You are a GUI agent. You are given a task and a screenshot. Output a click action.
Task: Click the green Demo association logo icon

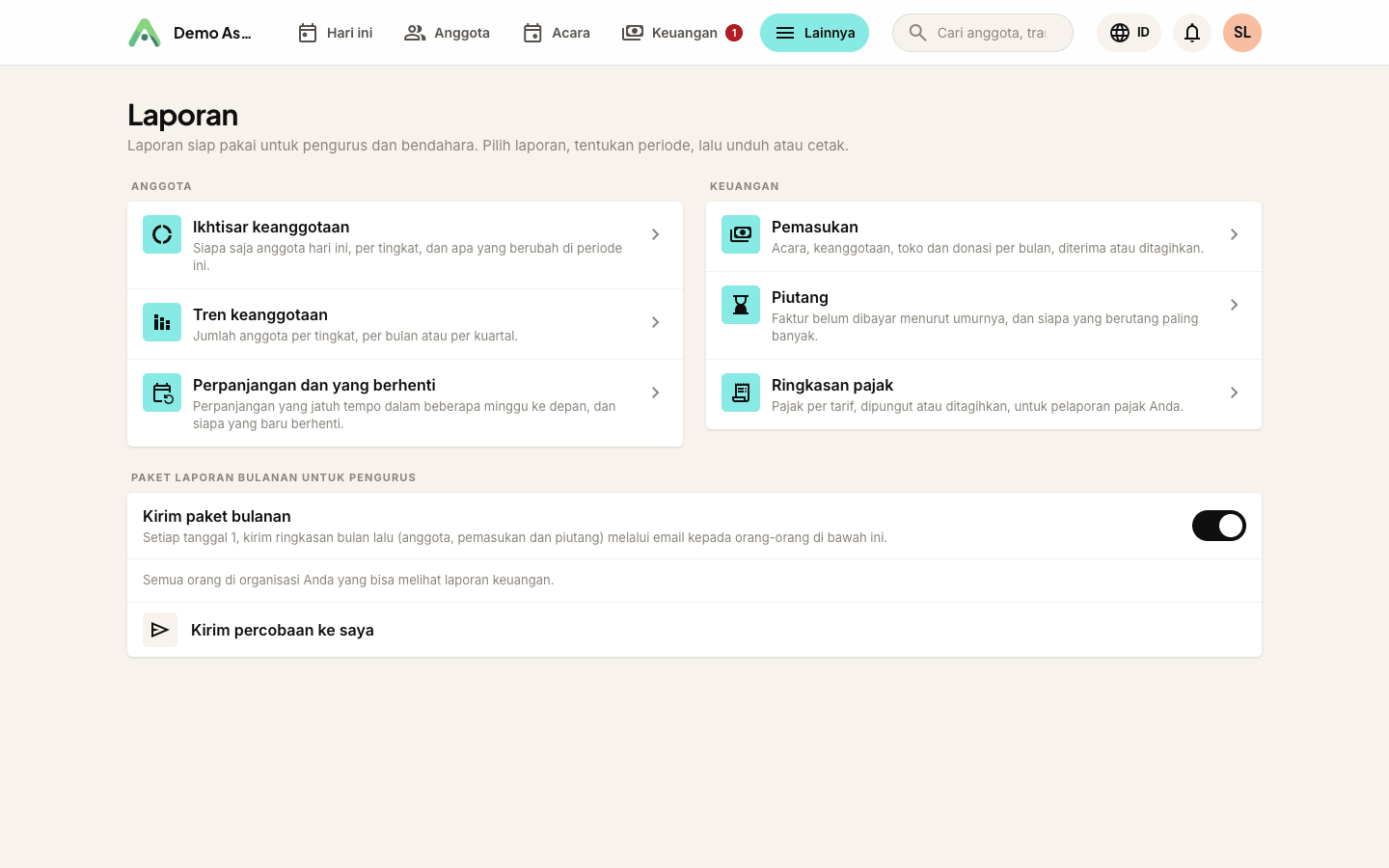tap(145, 33)
